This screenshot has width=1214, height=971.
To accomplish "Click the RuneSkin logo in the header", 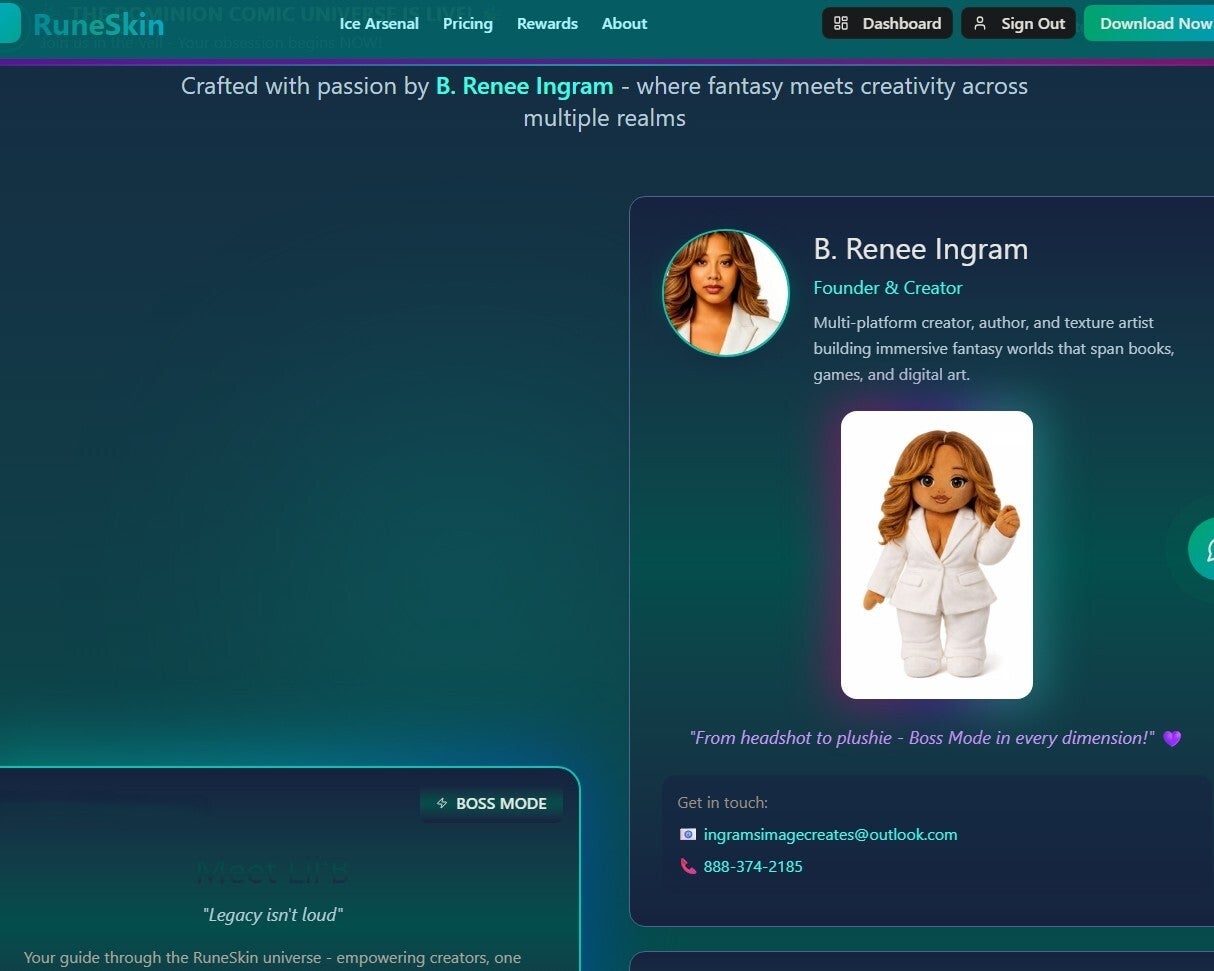I will [83, 24].
